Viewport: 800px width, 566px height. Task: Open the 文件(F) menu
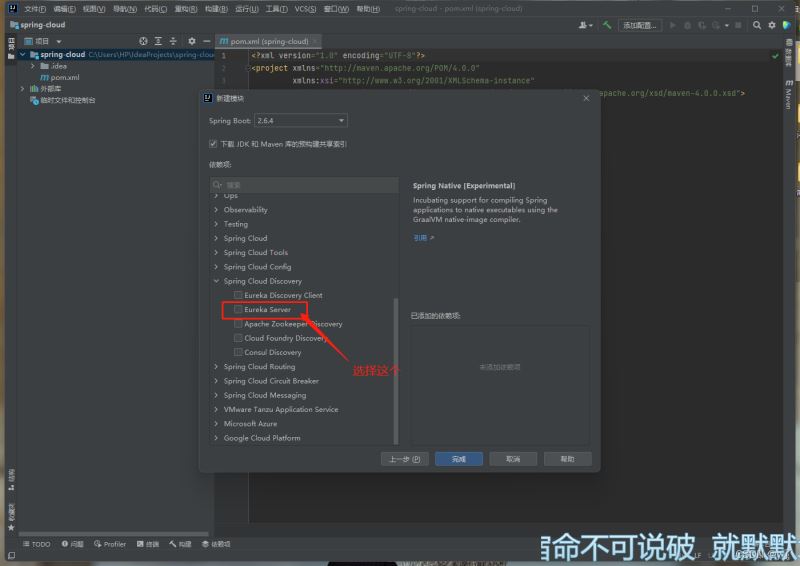tap(35, 8)
